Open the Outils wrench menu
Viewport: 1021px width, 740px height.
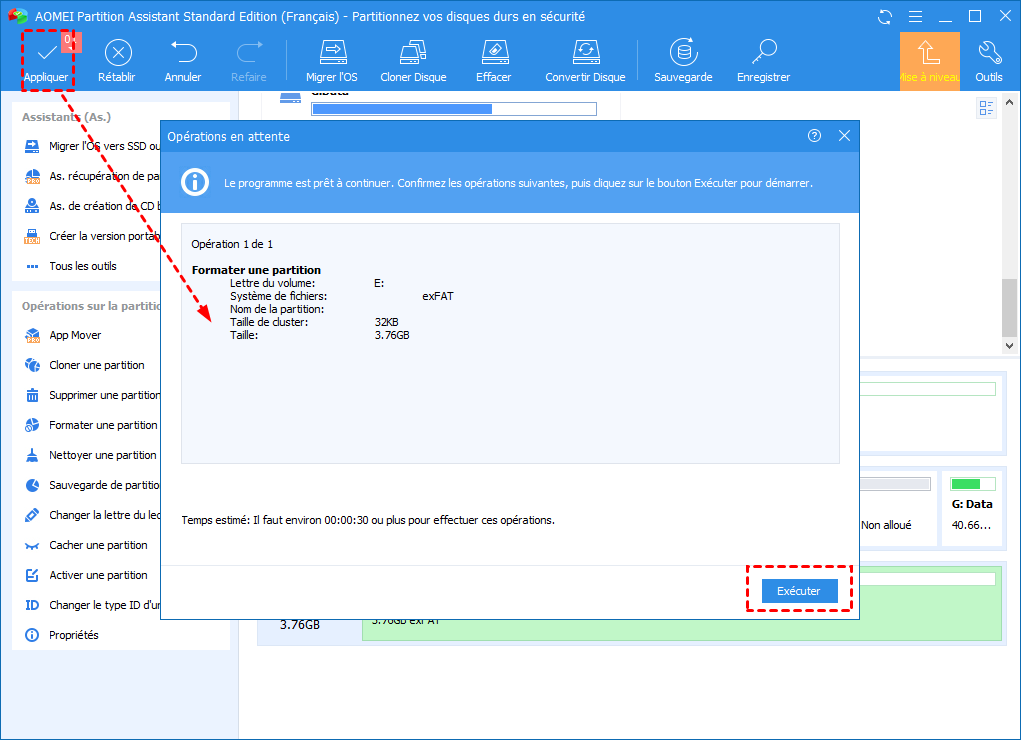pos(989,52)
